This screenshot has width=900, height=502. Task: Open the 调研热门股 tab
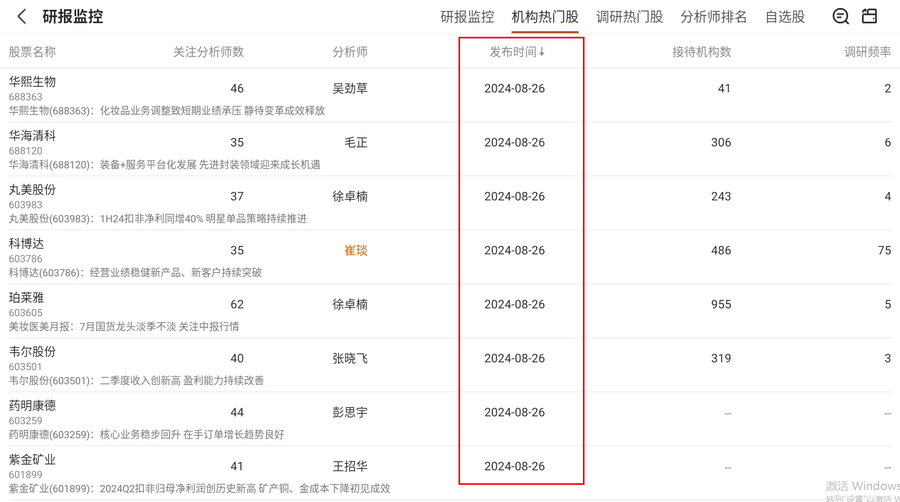tap(629, 17)
